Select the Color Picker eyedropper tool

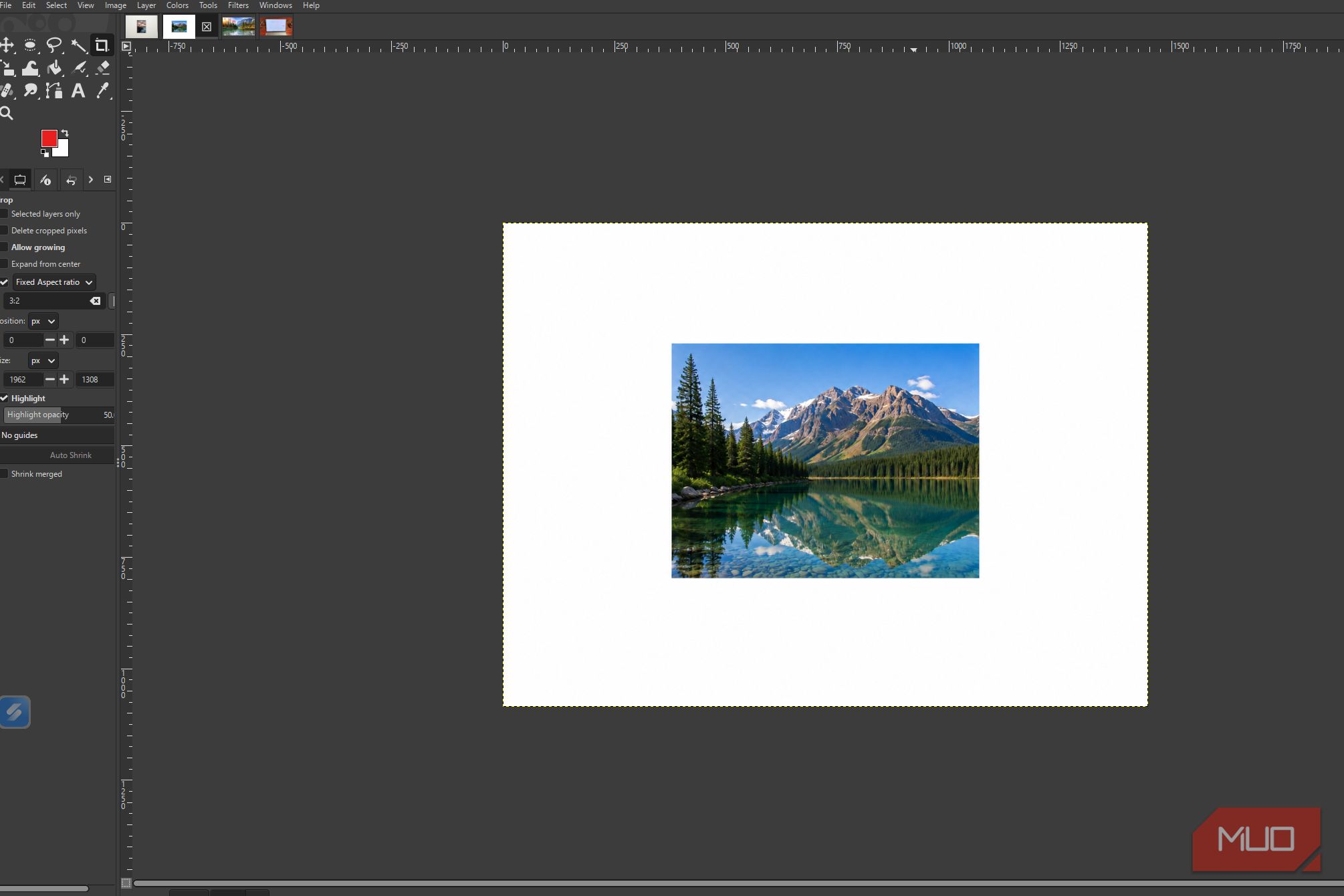coord(102,90)
